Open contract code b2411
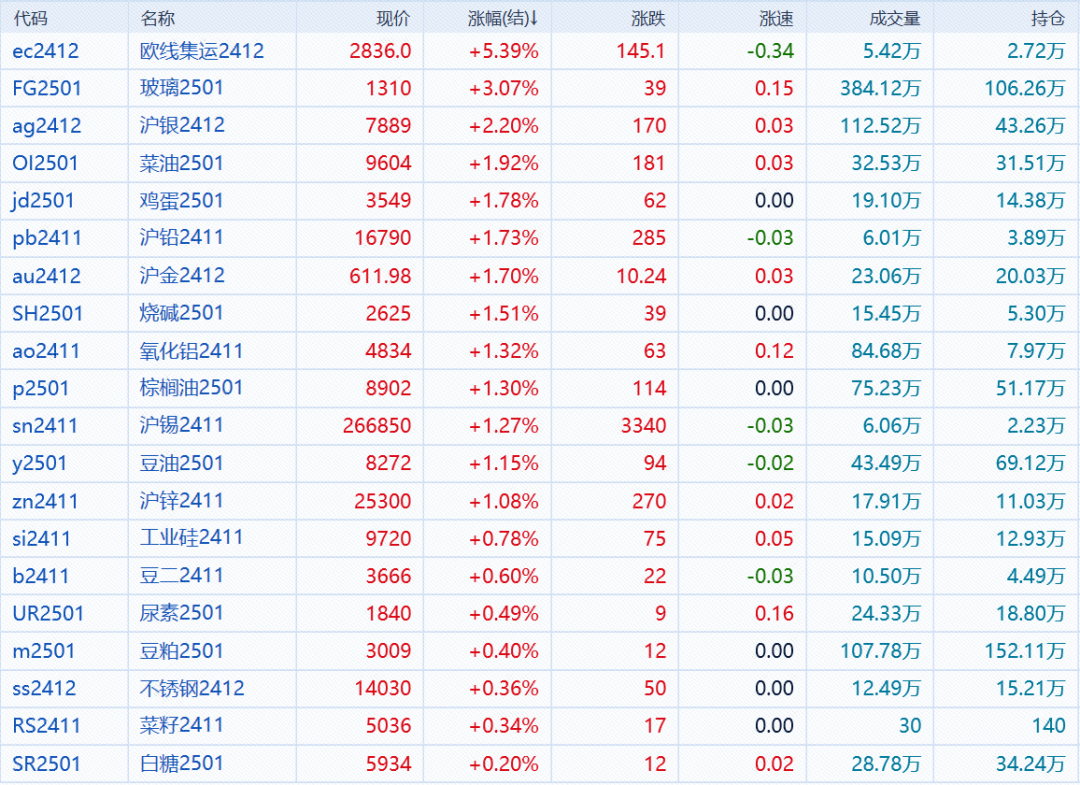The height and width of the screenshot is (785, 1080). (41, 576)
